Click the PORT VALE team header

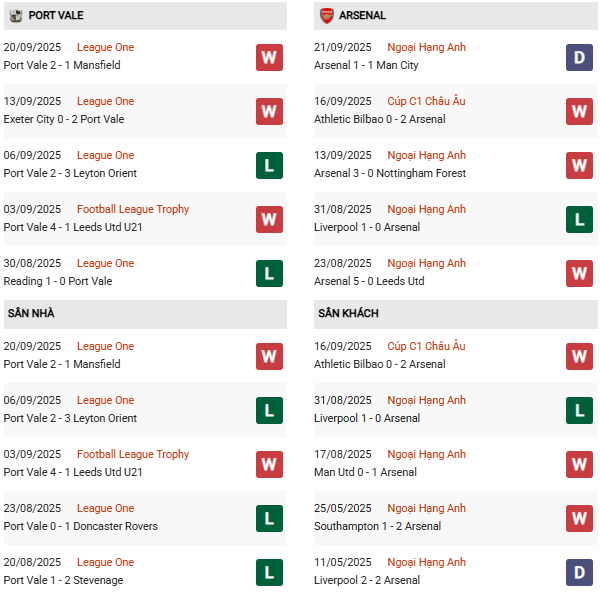coord(145,16)
